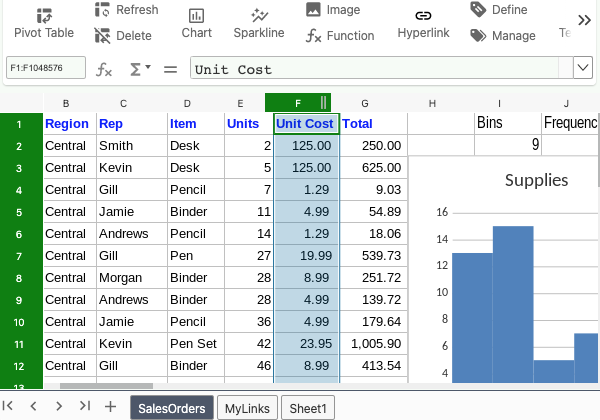This screenshot has width=600, height=420.
Task: Click the formula equals button
Action: (170, 69)
